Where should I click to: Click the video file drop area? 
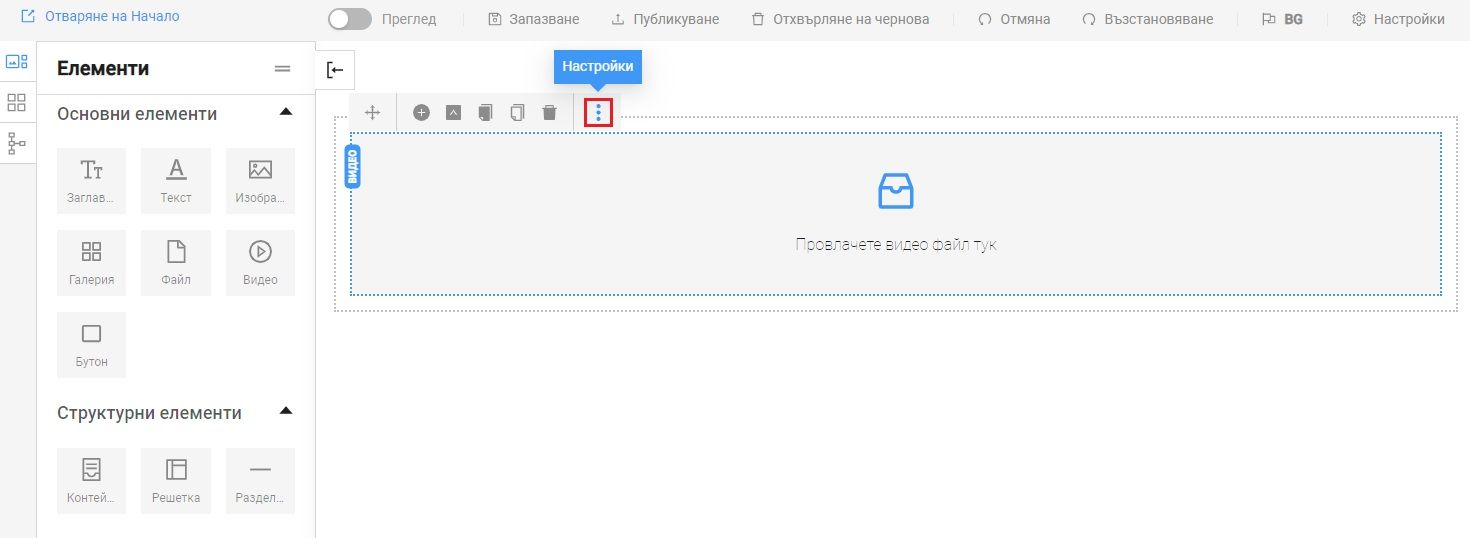[895, 214]
